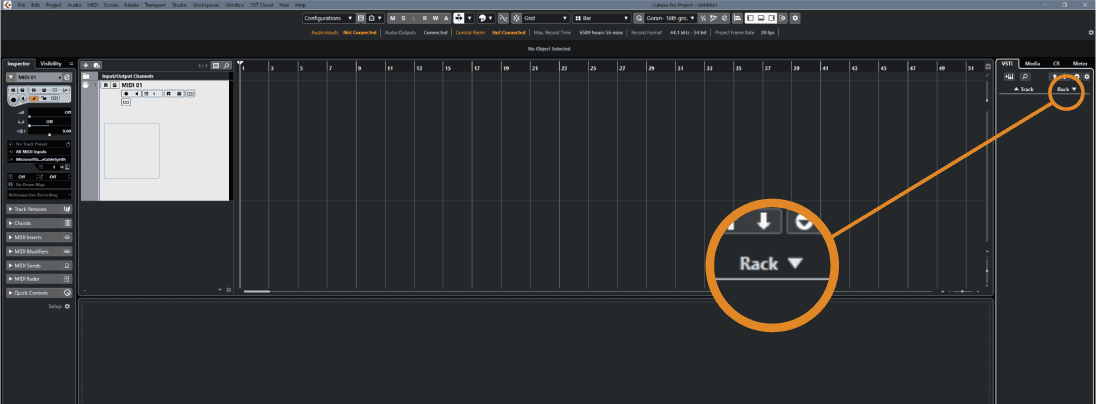Expand the MIDI Inserts section
1096x404 pixels.
coord(40,237)
